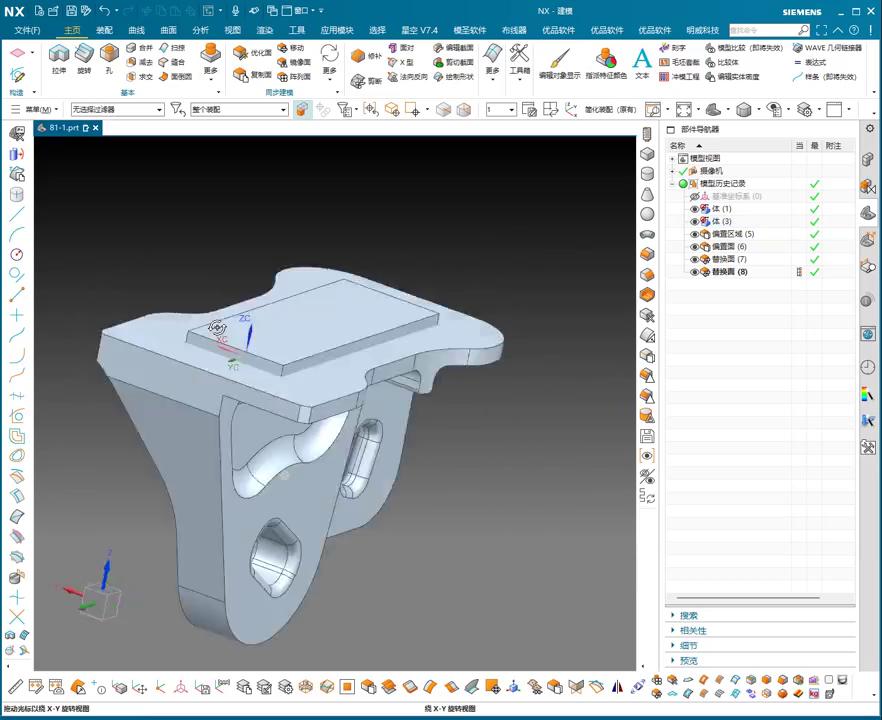Click the 文本 (Text) tool icon
The height and width of the screenshot is (720, 882).
[642, 59]
